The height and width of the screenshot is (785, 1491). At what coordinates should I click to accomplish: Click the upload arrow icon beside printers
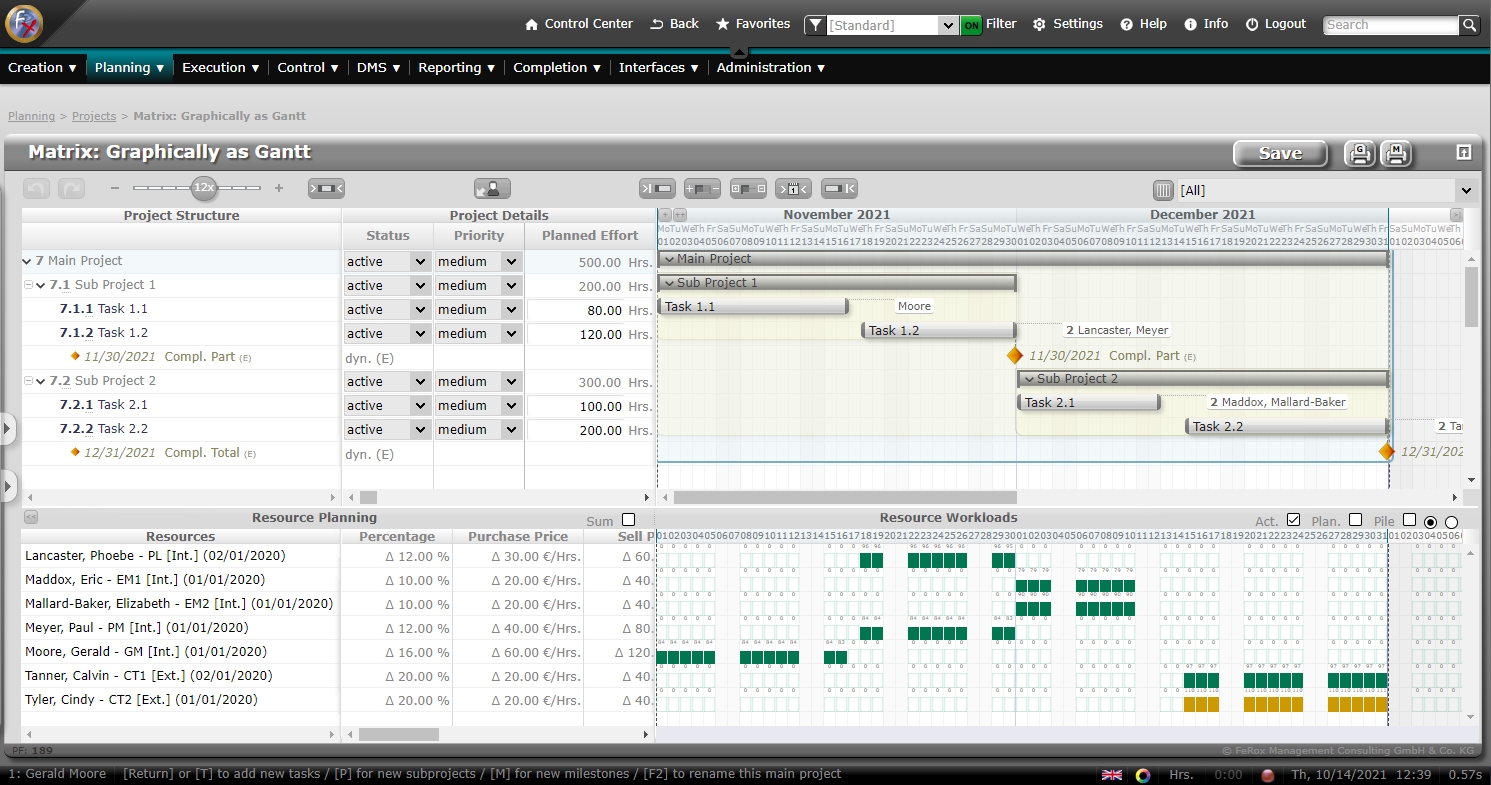(1463, 152)
